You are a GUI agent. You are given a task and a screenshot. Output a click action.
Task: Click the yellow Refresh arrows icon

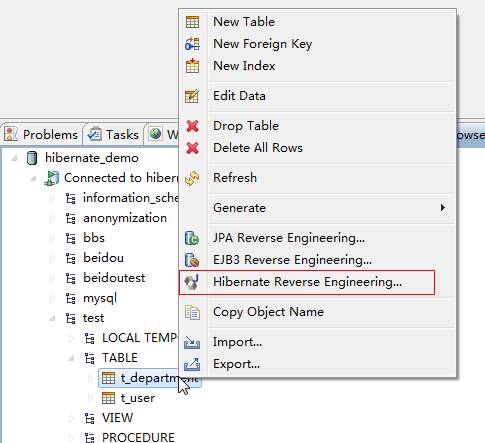(x=192, y=178)
